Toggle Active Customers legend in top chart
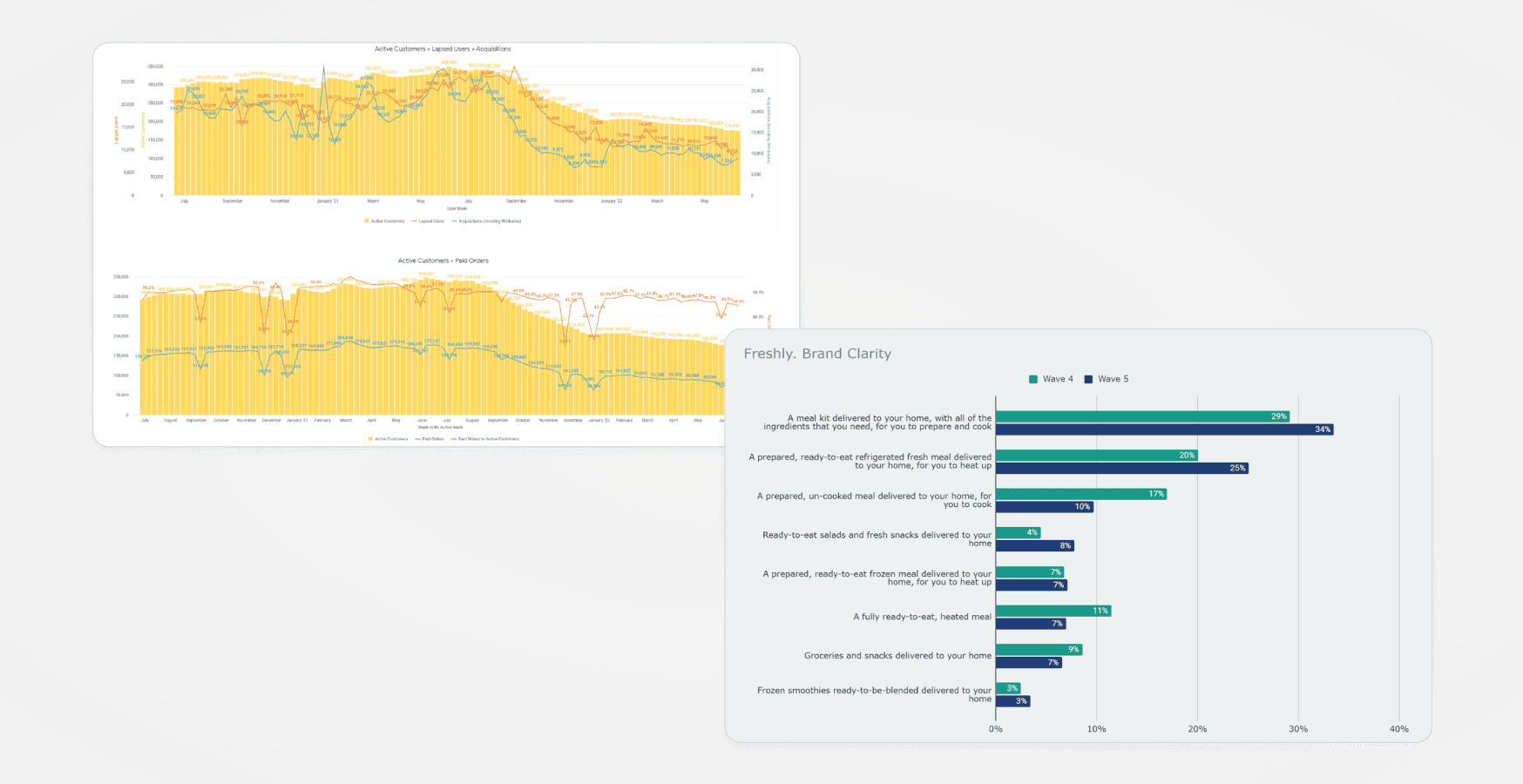 [384, 221]
